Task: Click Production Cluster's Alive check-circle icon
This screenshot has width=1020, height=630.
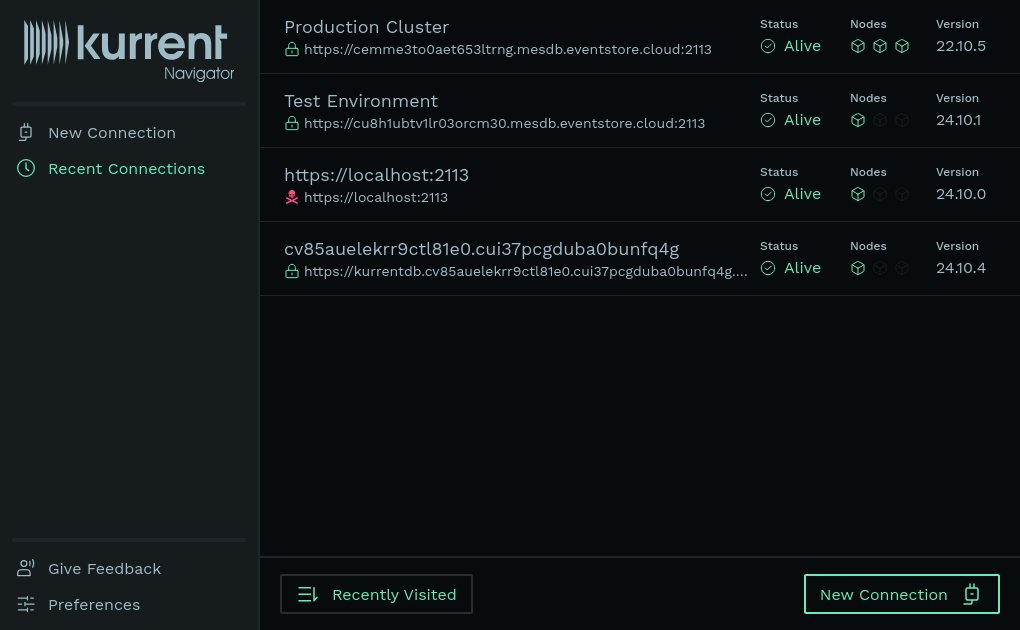Action: pyautogui.click(x=768, y=46)
